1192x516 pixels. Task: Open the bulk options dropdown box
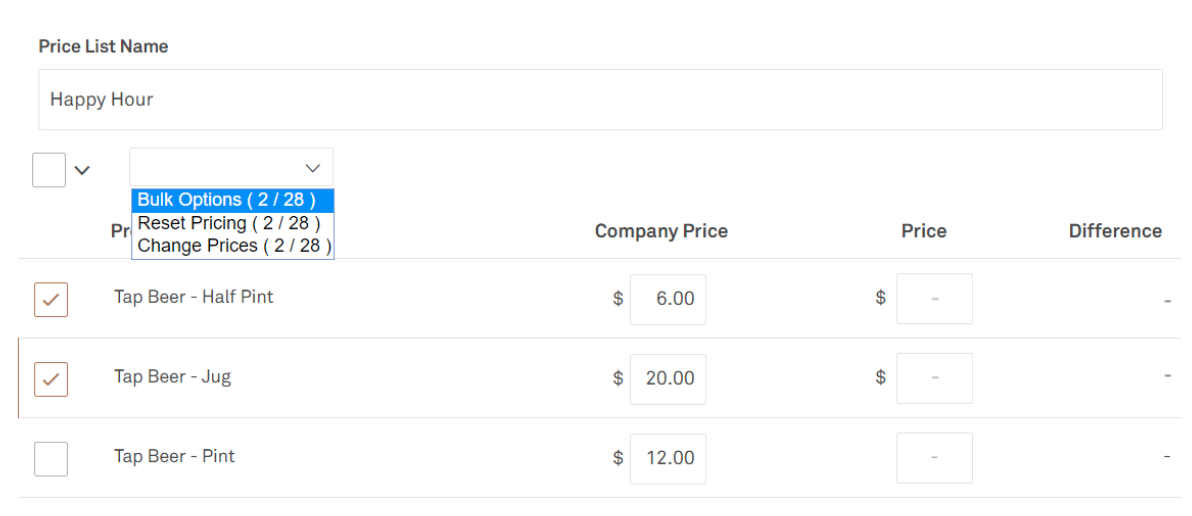231,167
